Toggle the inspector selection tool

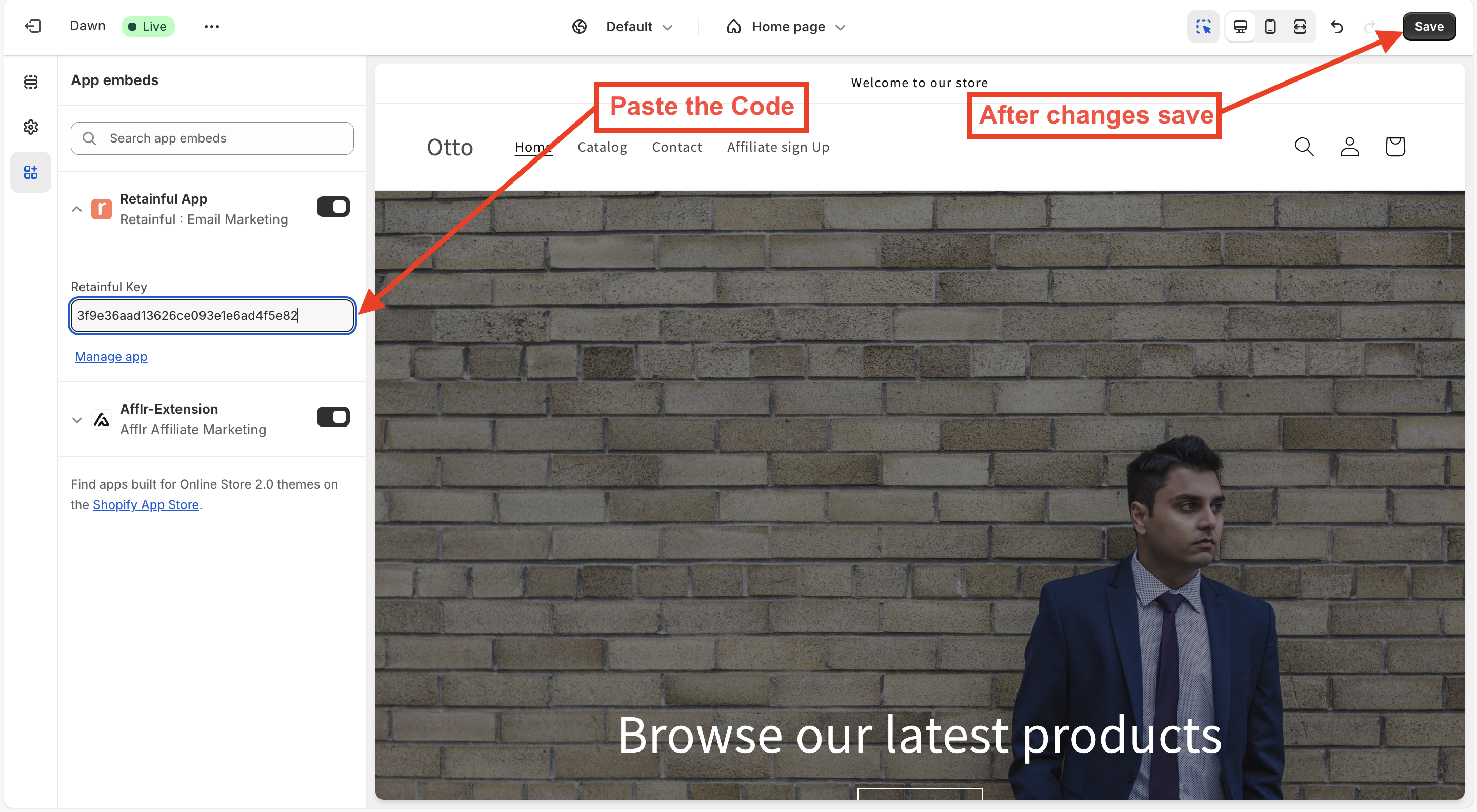click(x=1203, y=26)
